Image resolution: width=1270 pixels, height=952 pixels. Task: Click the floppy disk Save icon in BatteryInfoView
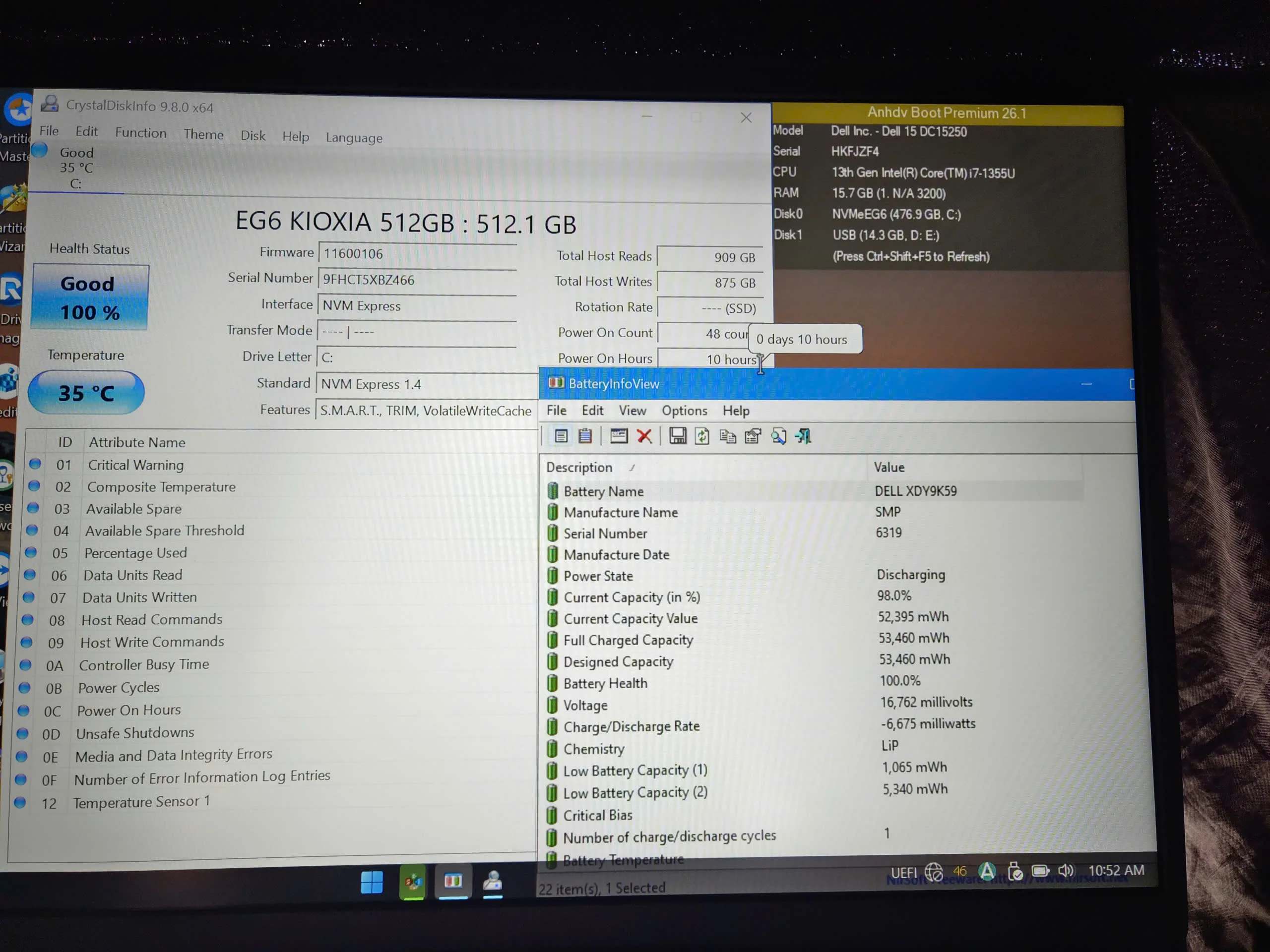click(x=678, y=436)
